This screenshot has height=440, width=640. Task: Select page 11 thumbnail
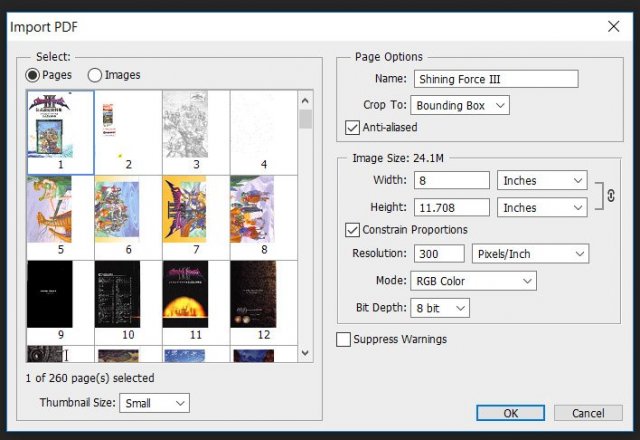[x=196, y=302]
